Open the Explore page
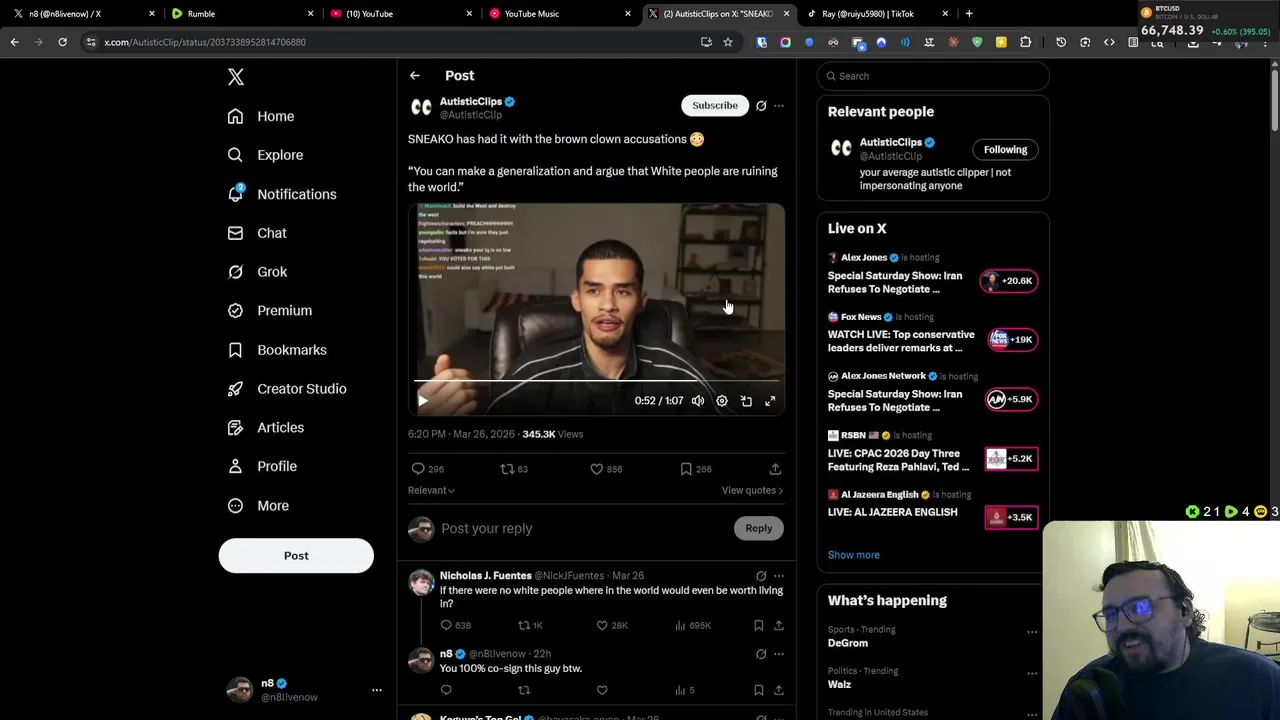 pyautogui.click(x=264, y=155)
